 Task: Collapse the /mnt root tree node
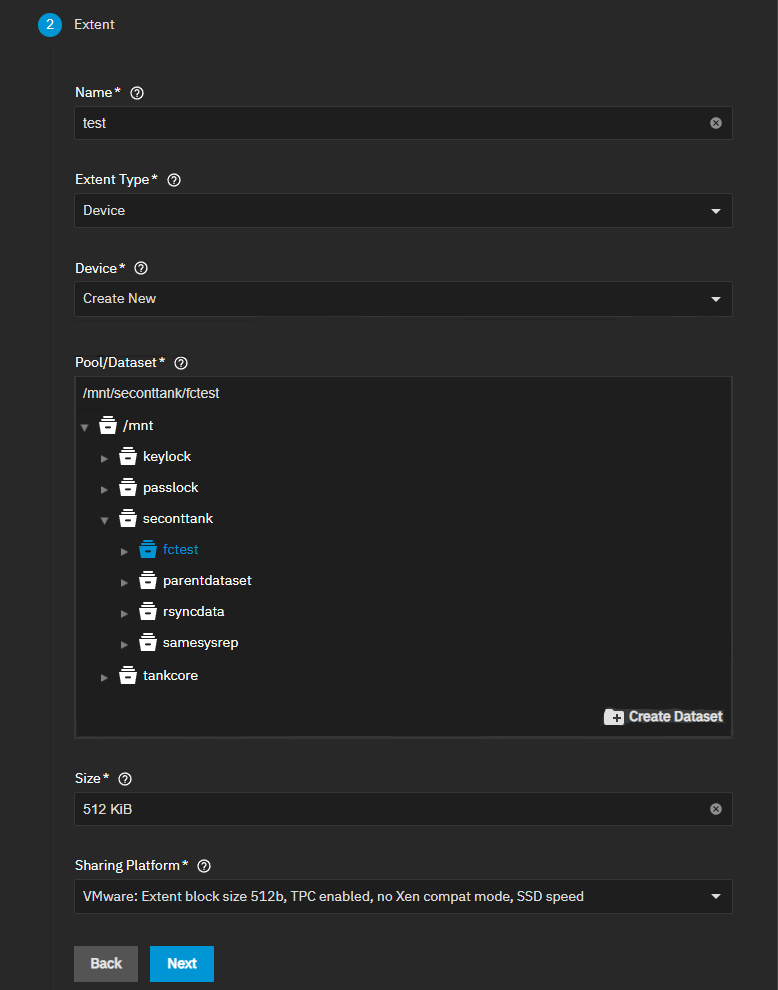[85, 427]
